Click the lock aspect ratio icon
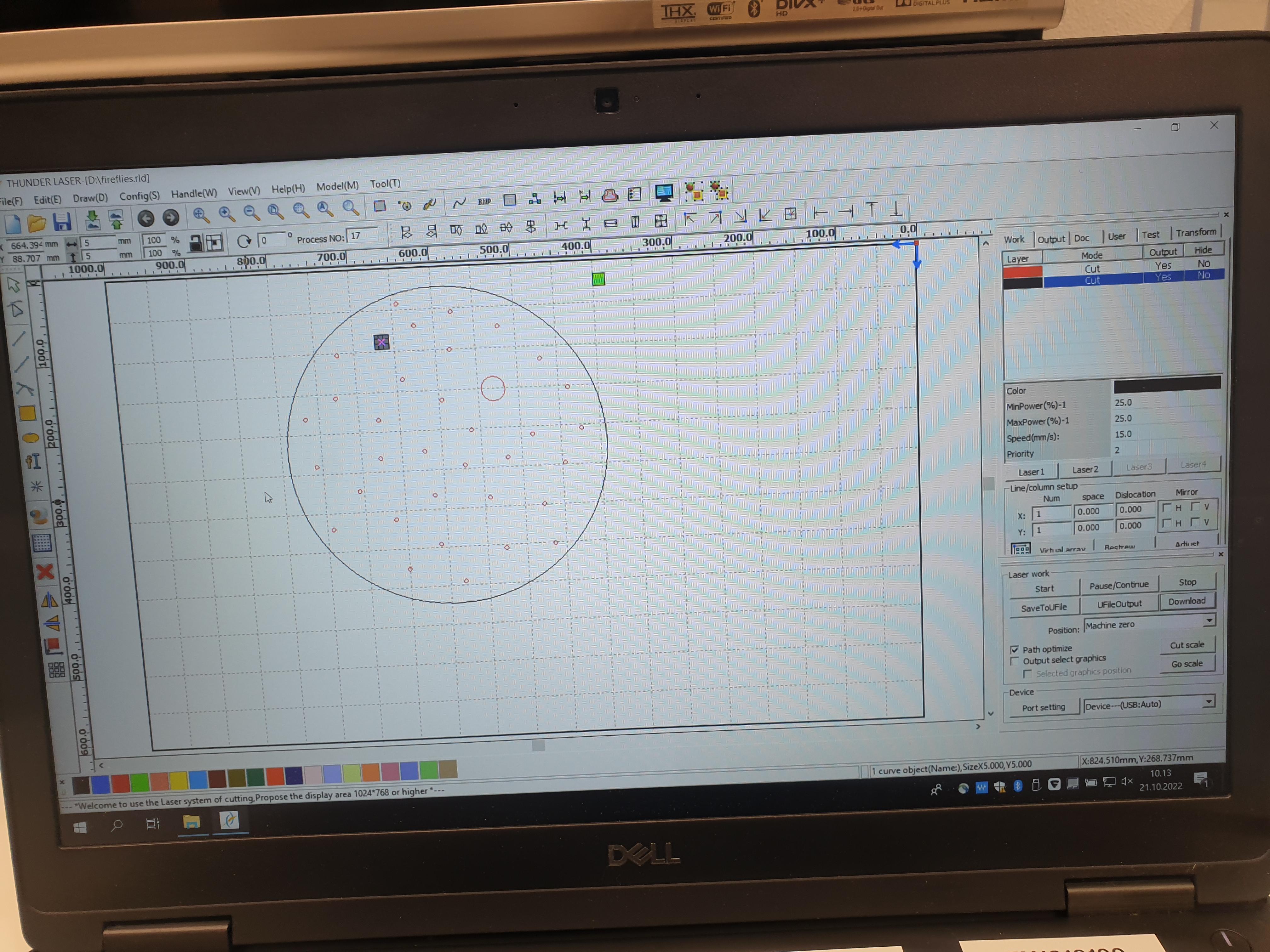This screenshot has width=1270, height=952. click(x=196, y=243)
